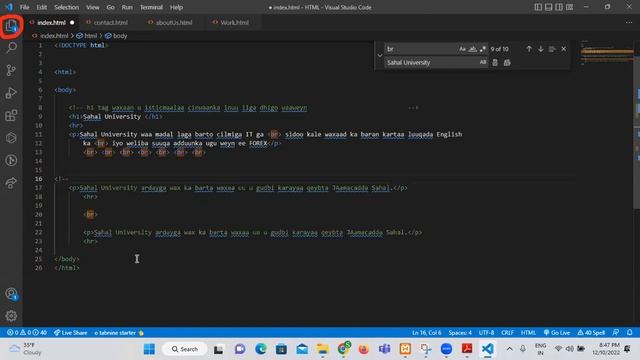The height and width of the screenshot is (360, 640).
Task: Open the Accounts menu icon
Action: click(11, 294)
